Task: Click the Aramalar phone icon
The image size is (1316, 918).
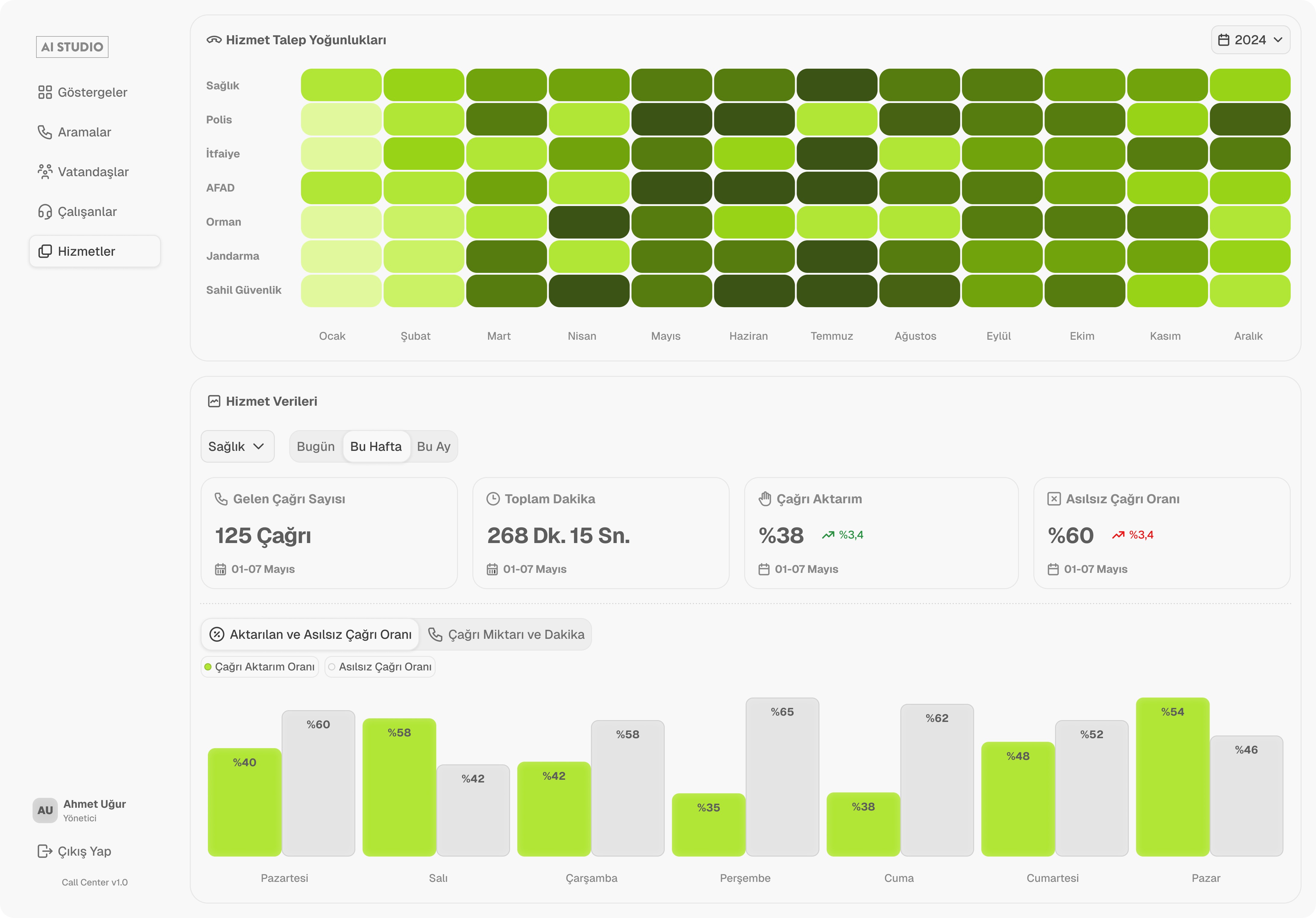Action: click(x=45, y=133)
